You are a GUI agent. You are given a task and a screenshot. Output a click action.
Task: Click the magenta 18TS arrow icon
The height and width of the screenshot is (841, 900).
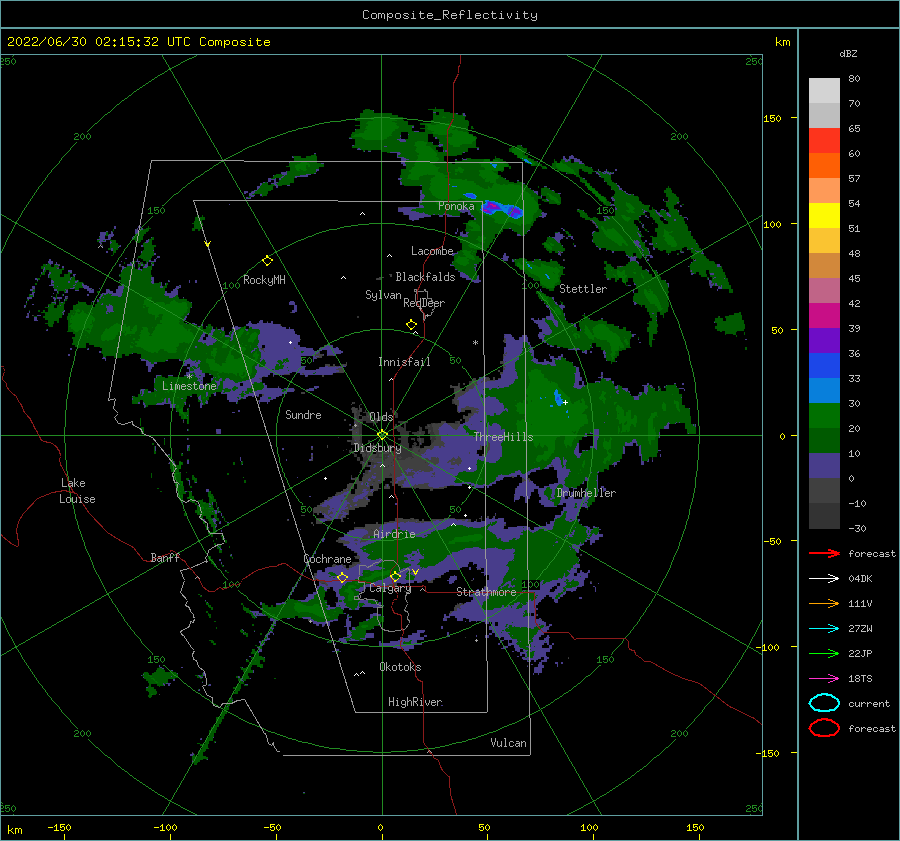coord(824,679)
